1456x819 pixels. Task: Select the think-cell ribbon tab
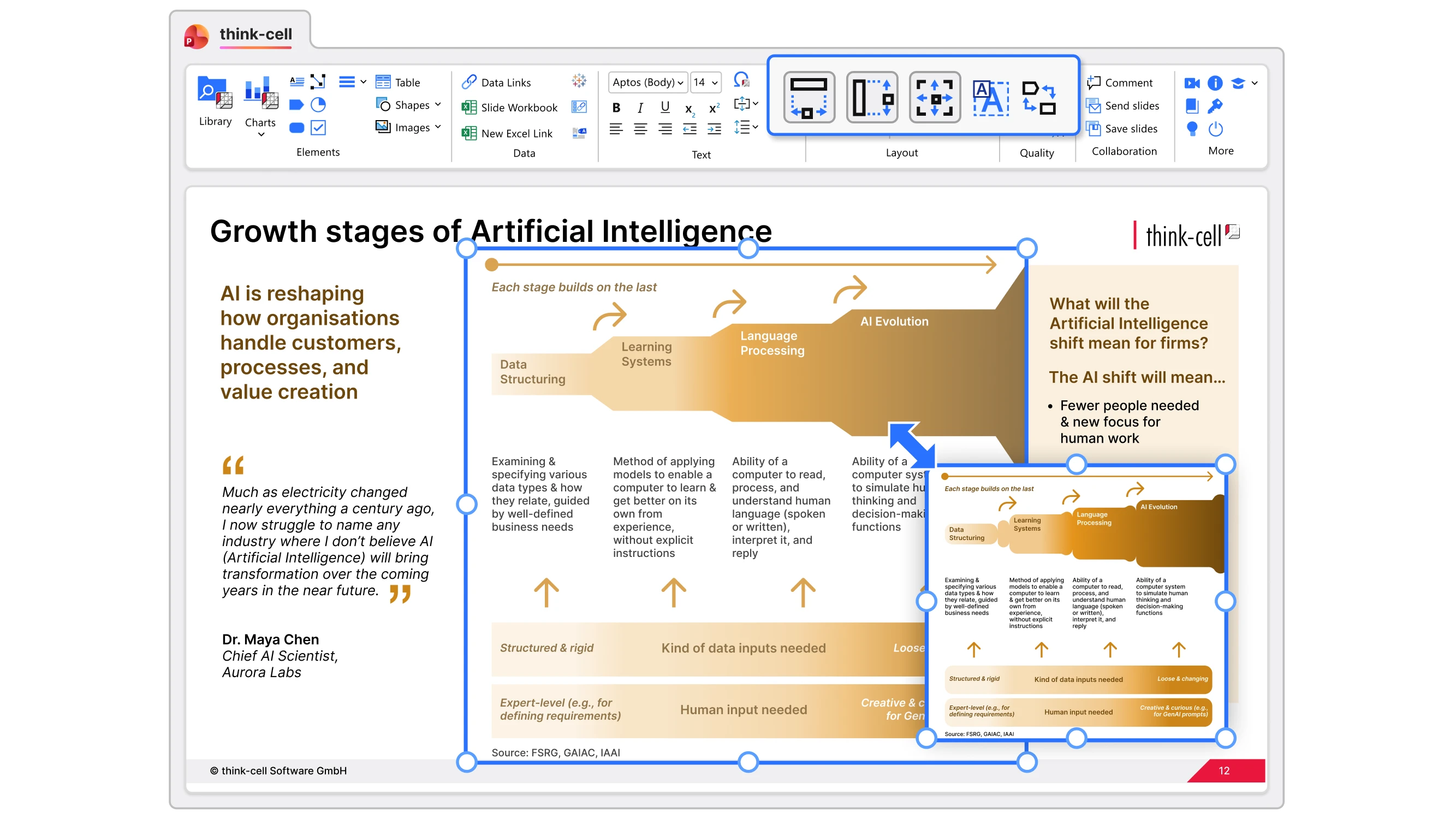(255, 35)
